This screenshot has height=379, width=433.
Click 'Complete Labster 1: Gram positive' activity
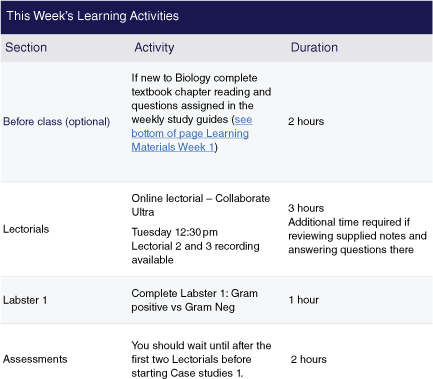point(194,300)
